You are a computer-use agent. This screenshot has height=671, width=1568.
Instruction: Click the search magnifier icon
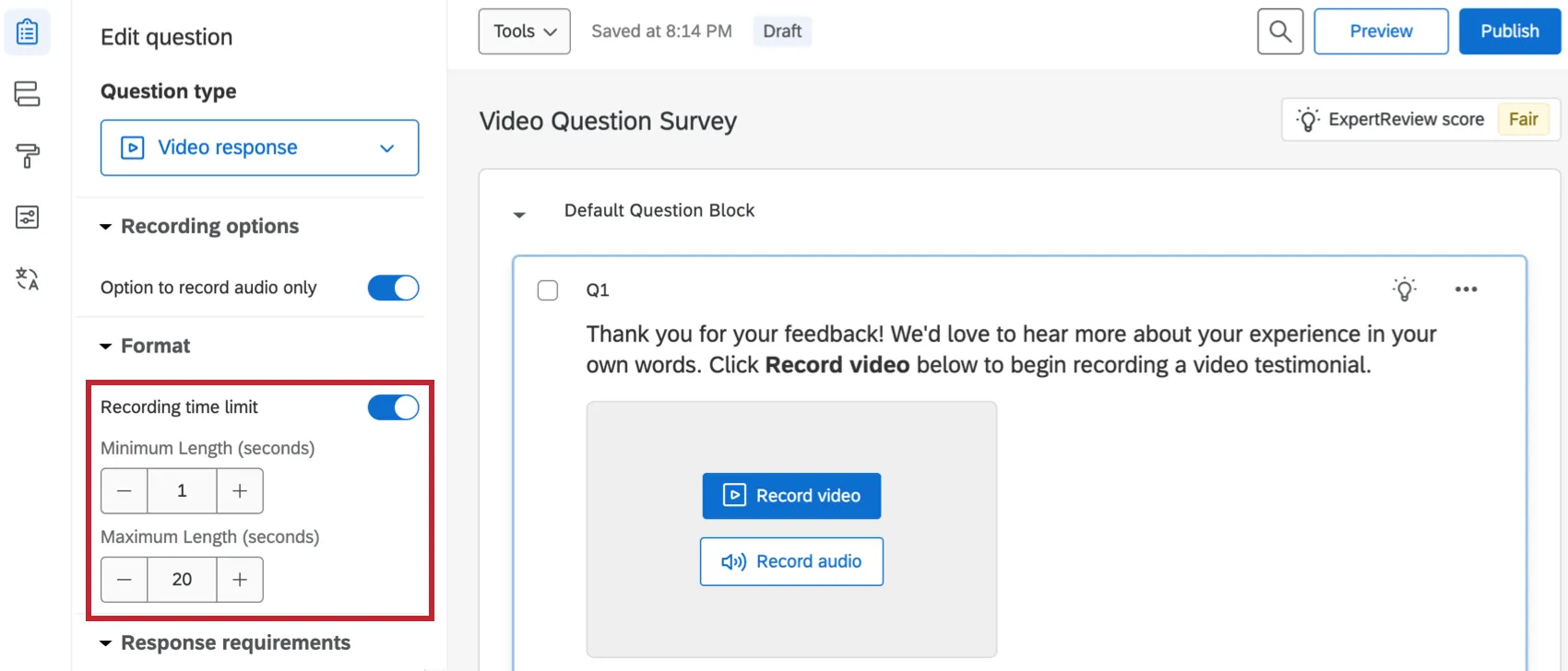[x=1280, y=31]
